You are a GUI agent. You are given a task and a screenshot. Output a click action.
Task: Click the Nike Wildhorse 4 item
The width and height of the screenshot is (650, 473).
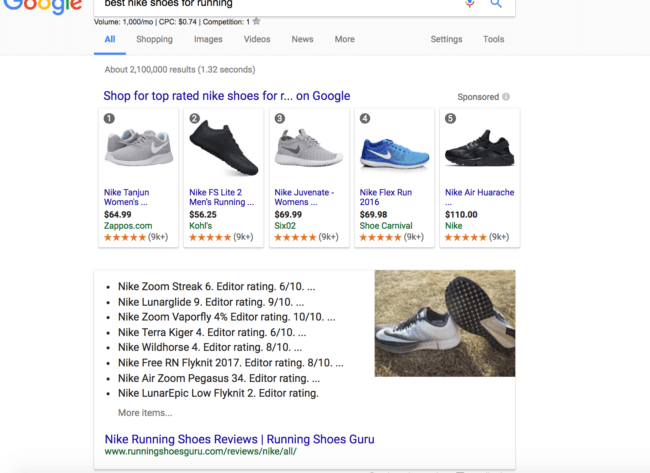pyautogui.click(x=210, y=347)
